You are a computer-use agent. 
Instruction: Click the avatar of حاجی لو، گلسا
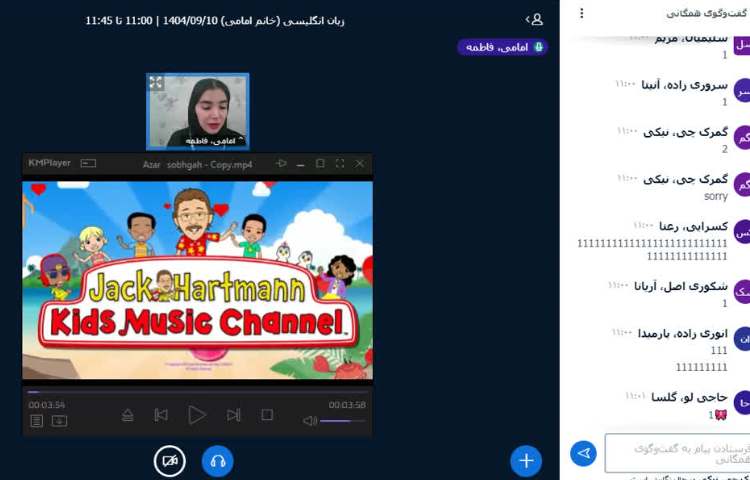click(x=742, y=403)
